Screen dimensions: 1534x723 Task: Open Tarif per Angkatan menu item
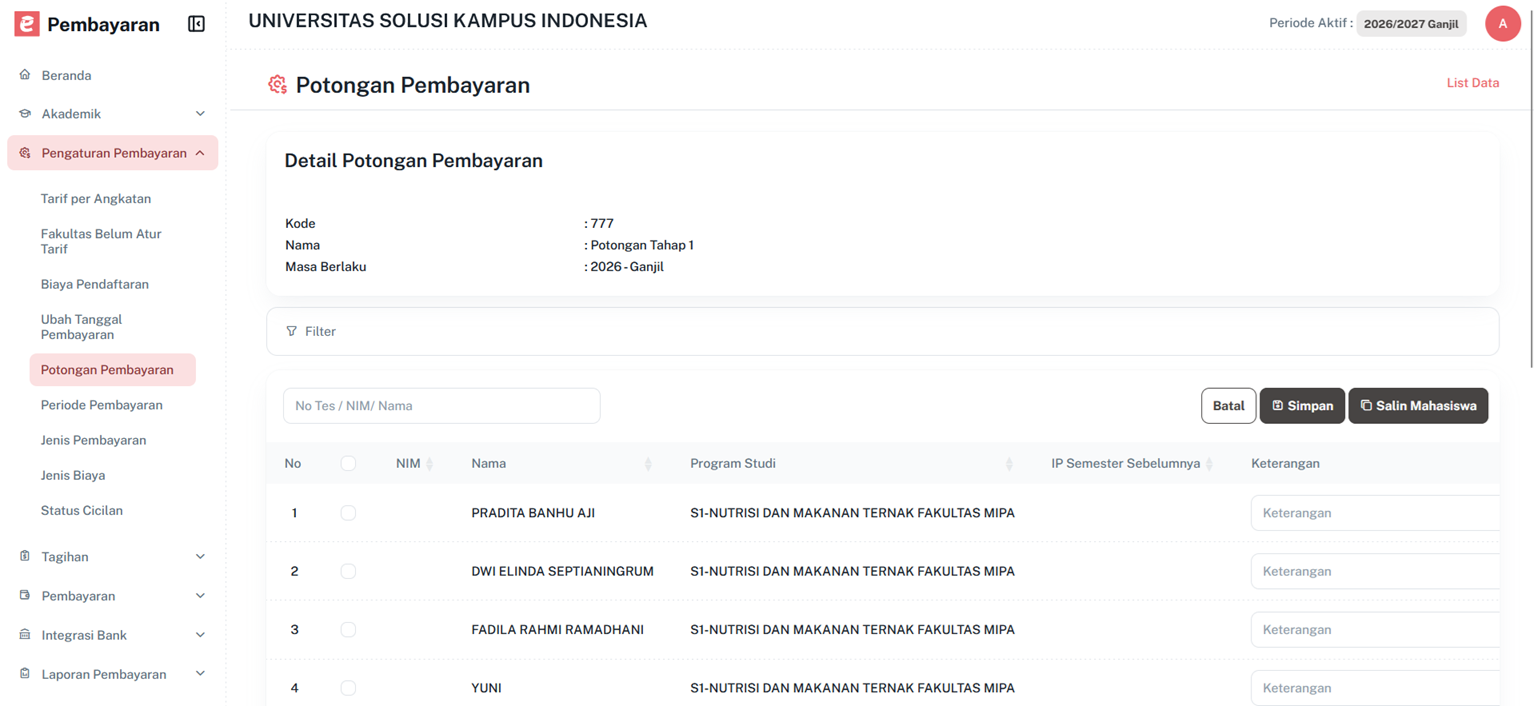coord(96,199)
